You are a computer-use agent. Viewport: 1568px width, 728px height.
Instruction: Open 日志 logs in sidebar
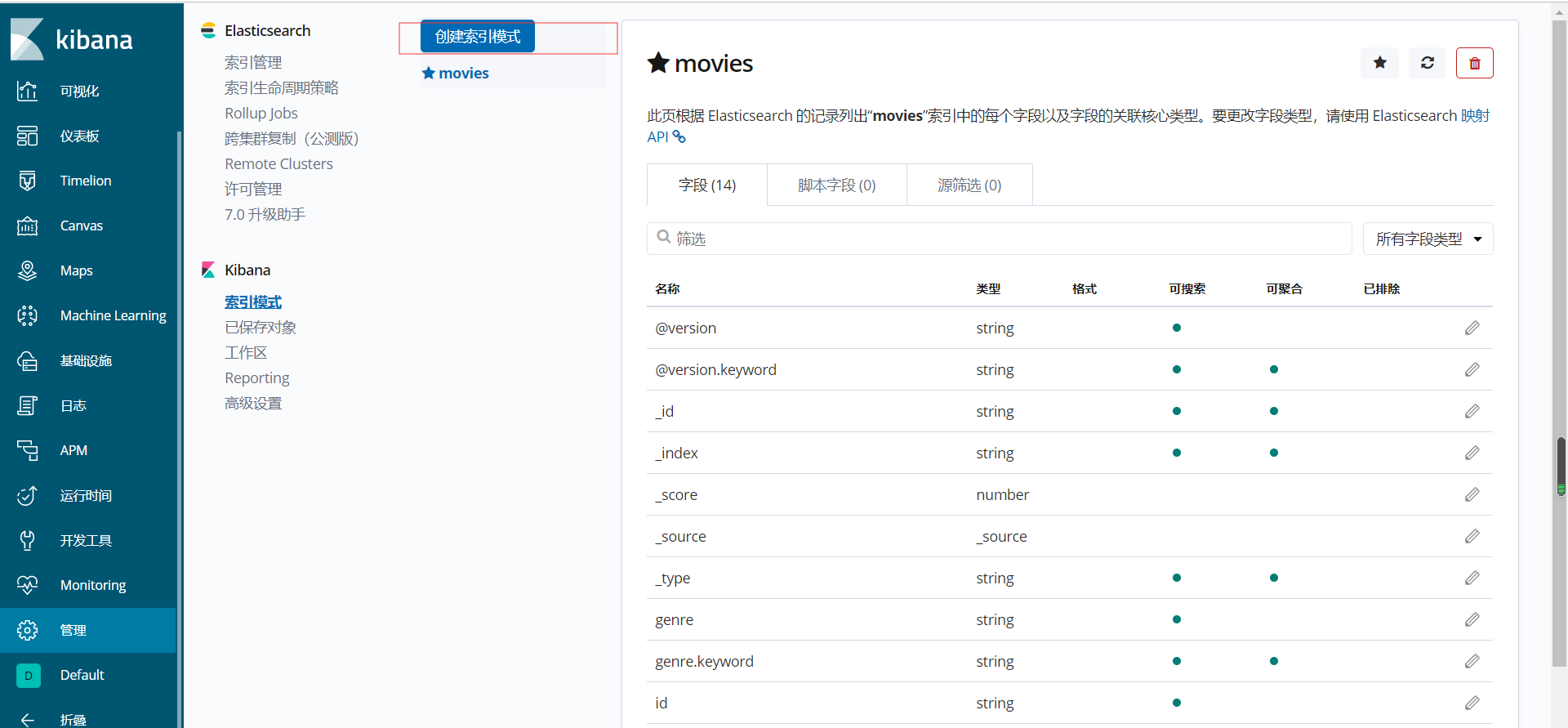pyautogui.click(x=73, y=405)
